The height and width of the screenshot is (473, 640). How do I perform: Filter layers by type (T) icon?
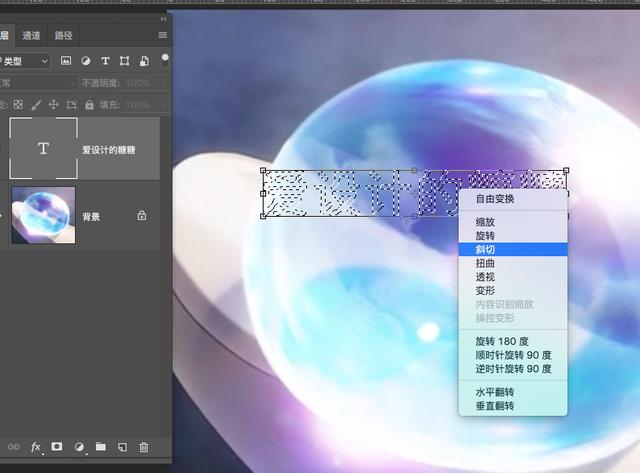coord(105,61)
